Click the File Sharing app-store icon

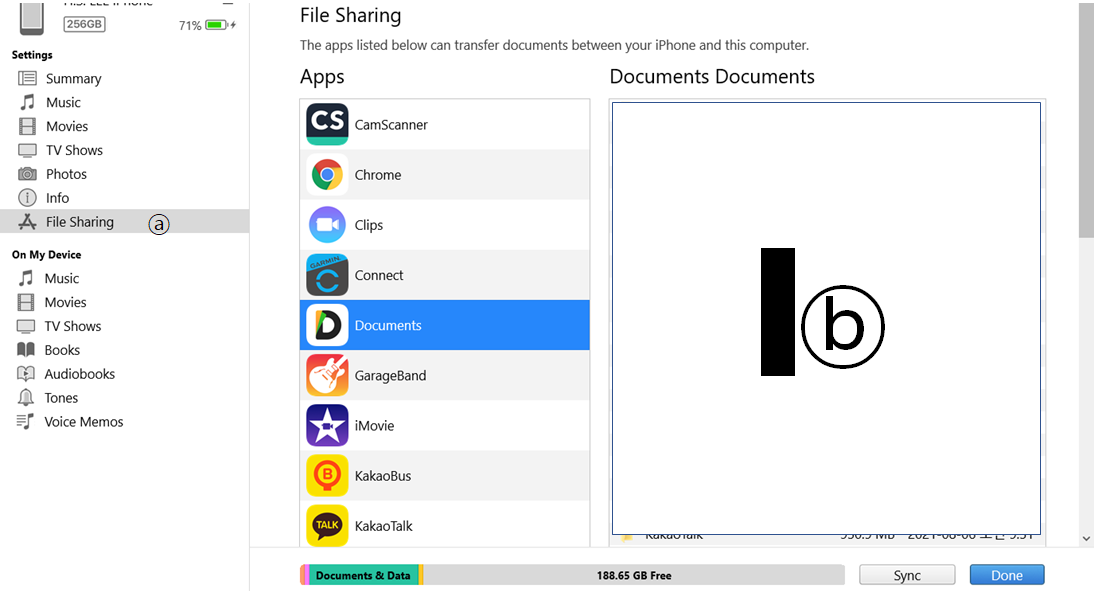27,222
